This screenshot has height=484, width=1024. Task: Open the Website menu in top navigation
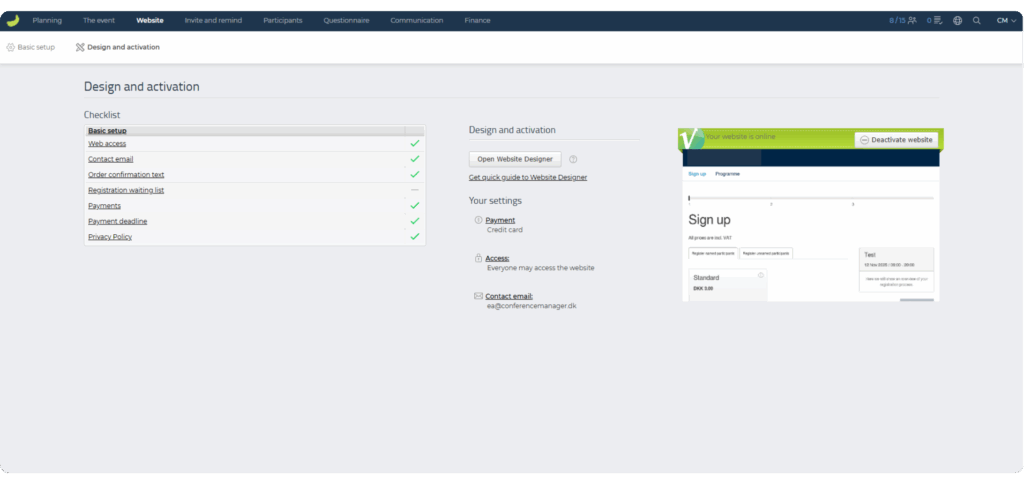click(150, 20)
